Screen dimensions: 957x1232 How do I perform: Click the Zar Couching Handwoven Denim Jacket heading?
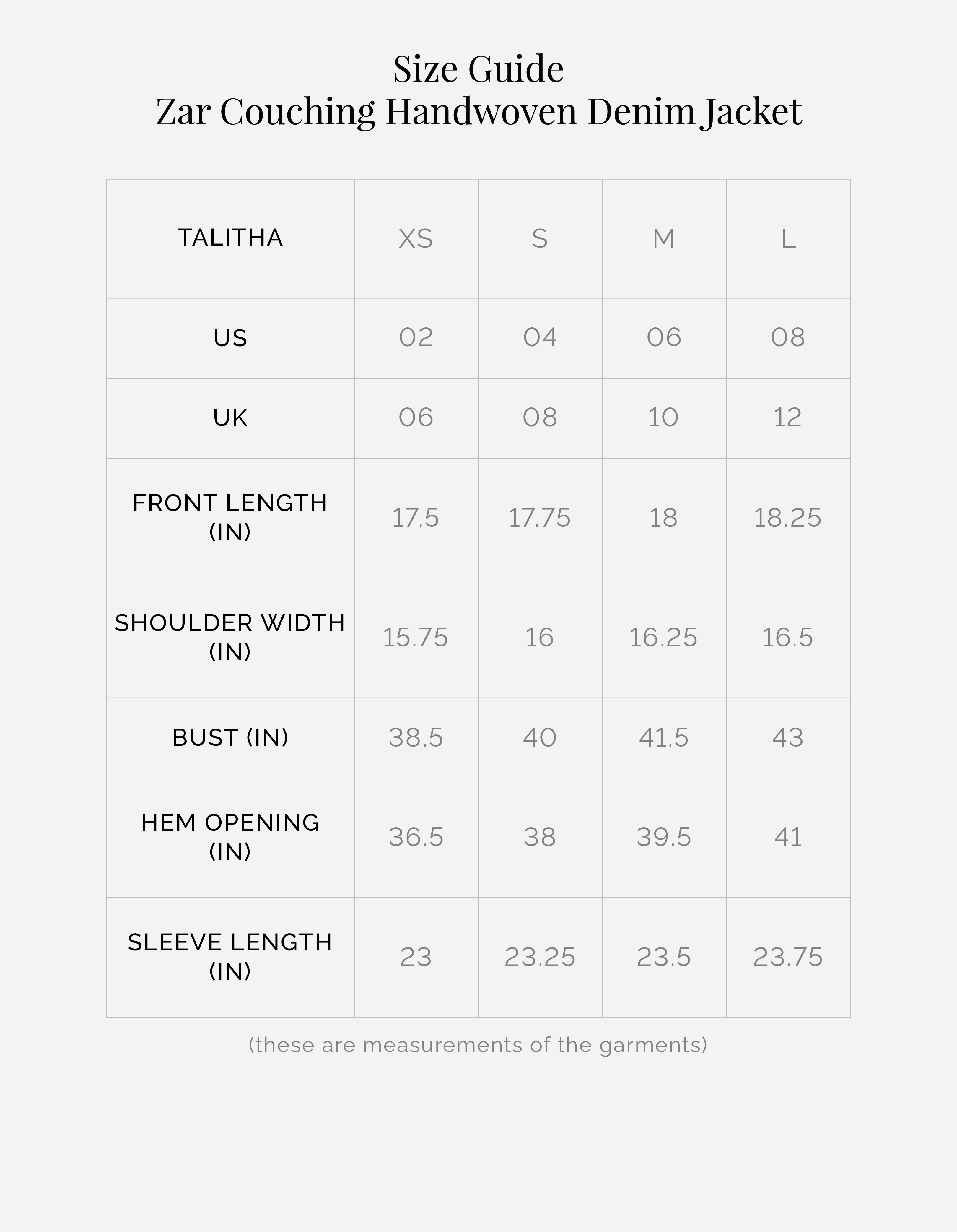478,111
